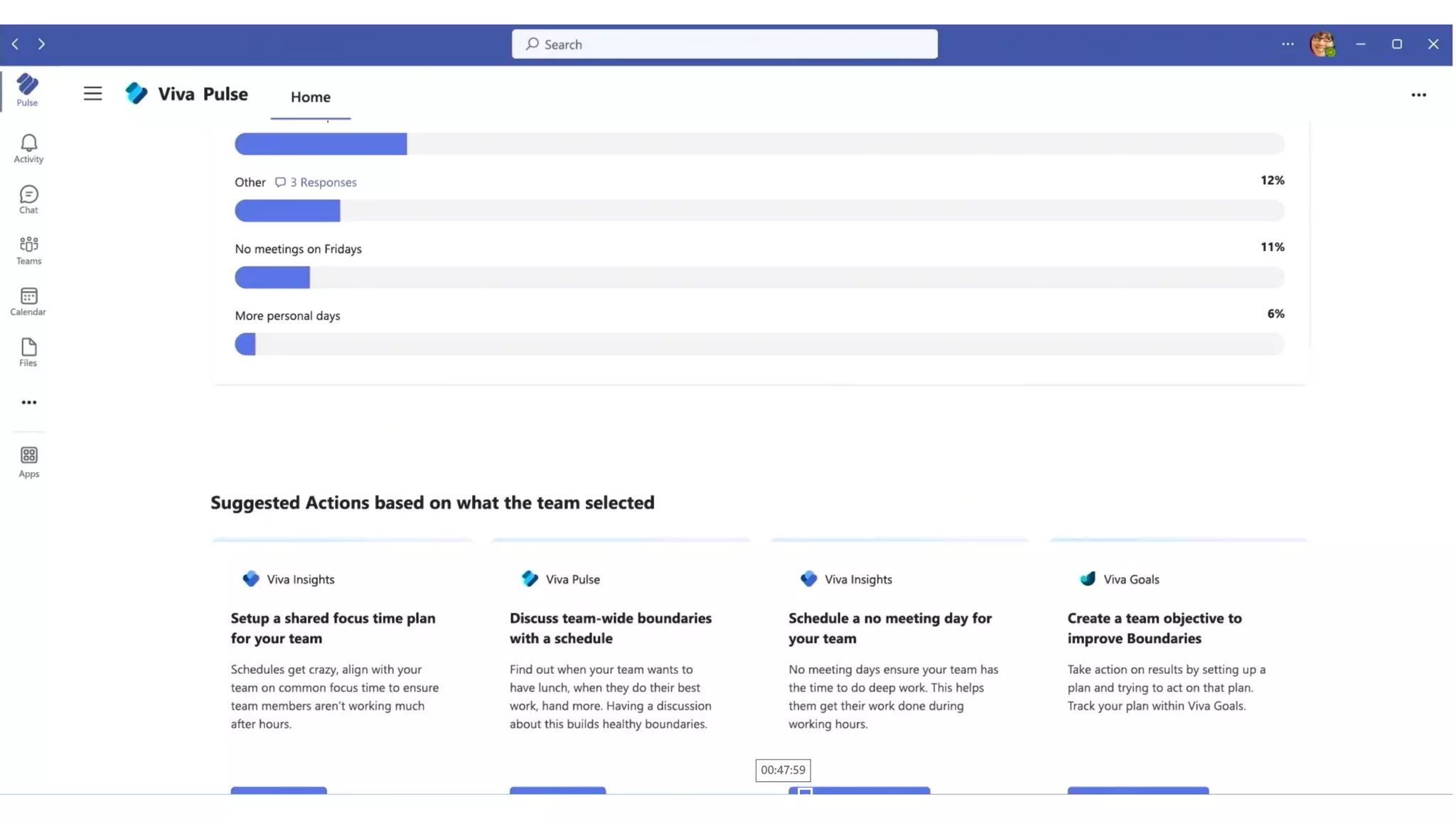
Task: Open Viva Pulse more options ellipsis
Action: coord(1418,95)
